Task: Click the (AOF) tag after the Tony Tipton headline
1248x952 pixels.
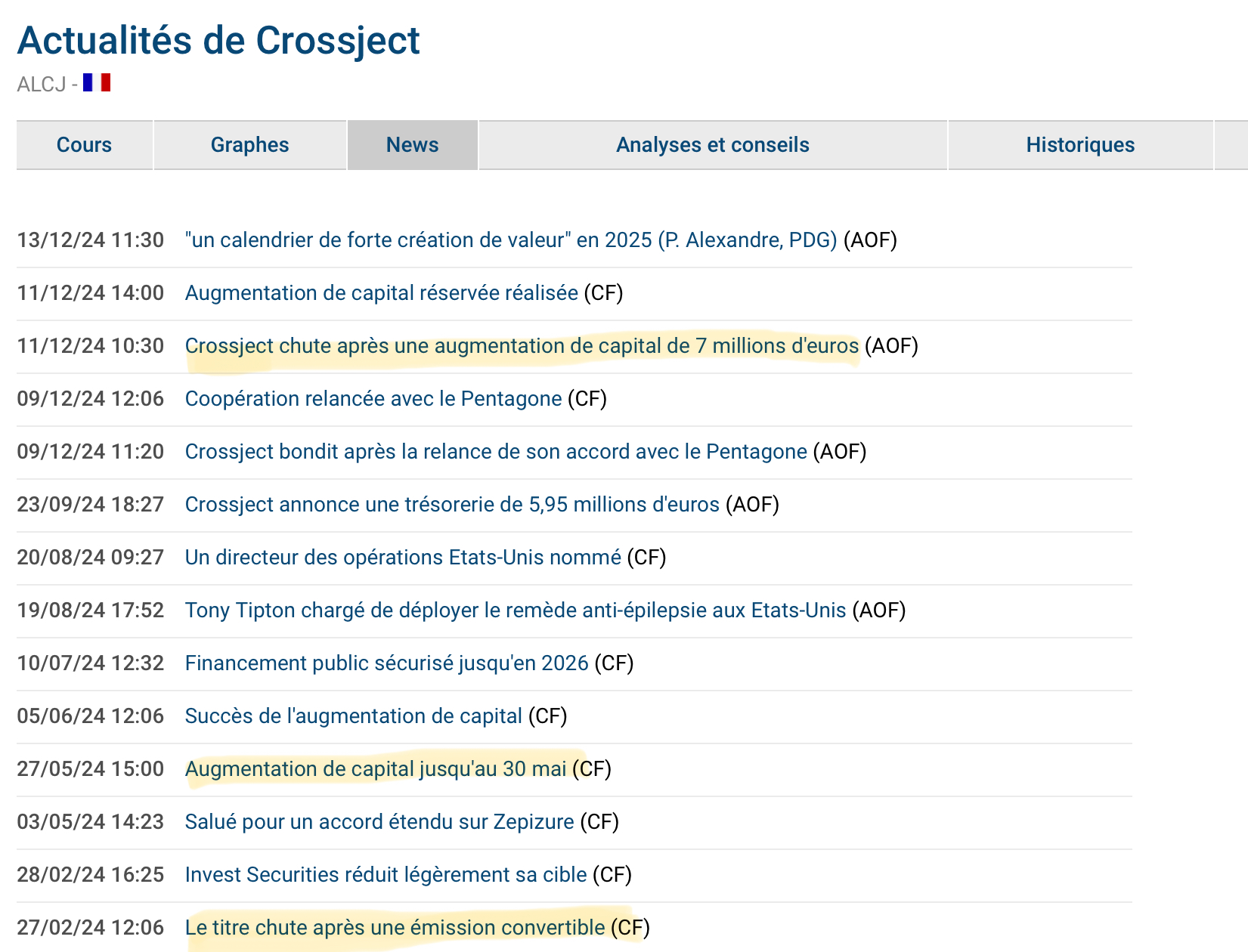Action: [879, 610]
